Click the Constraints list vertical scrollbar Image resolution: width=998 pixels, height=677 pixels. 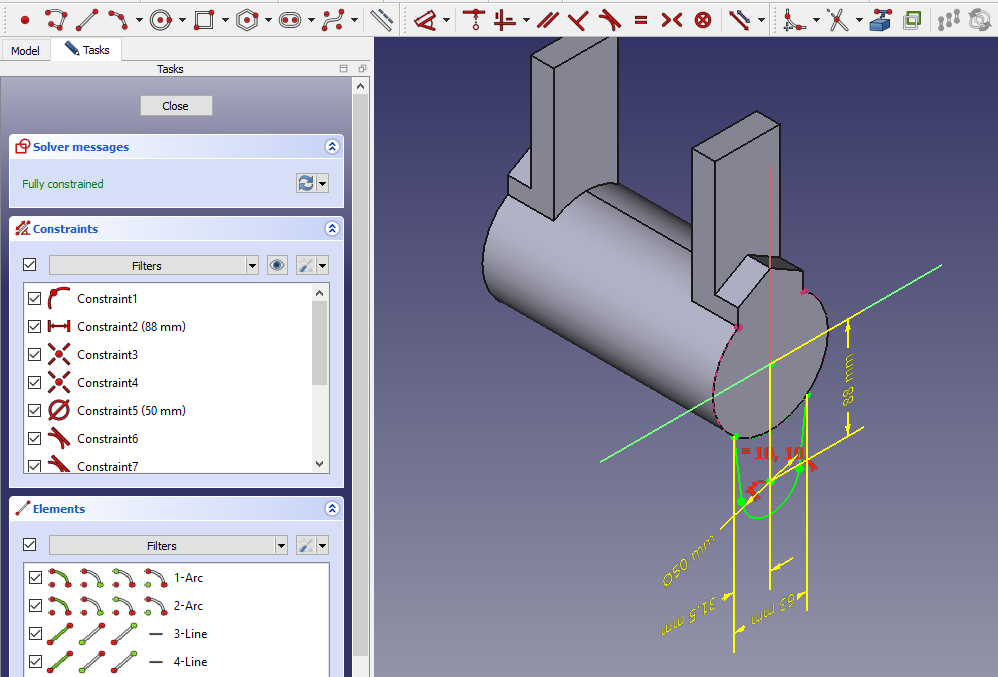click(x=320, y=343)
